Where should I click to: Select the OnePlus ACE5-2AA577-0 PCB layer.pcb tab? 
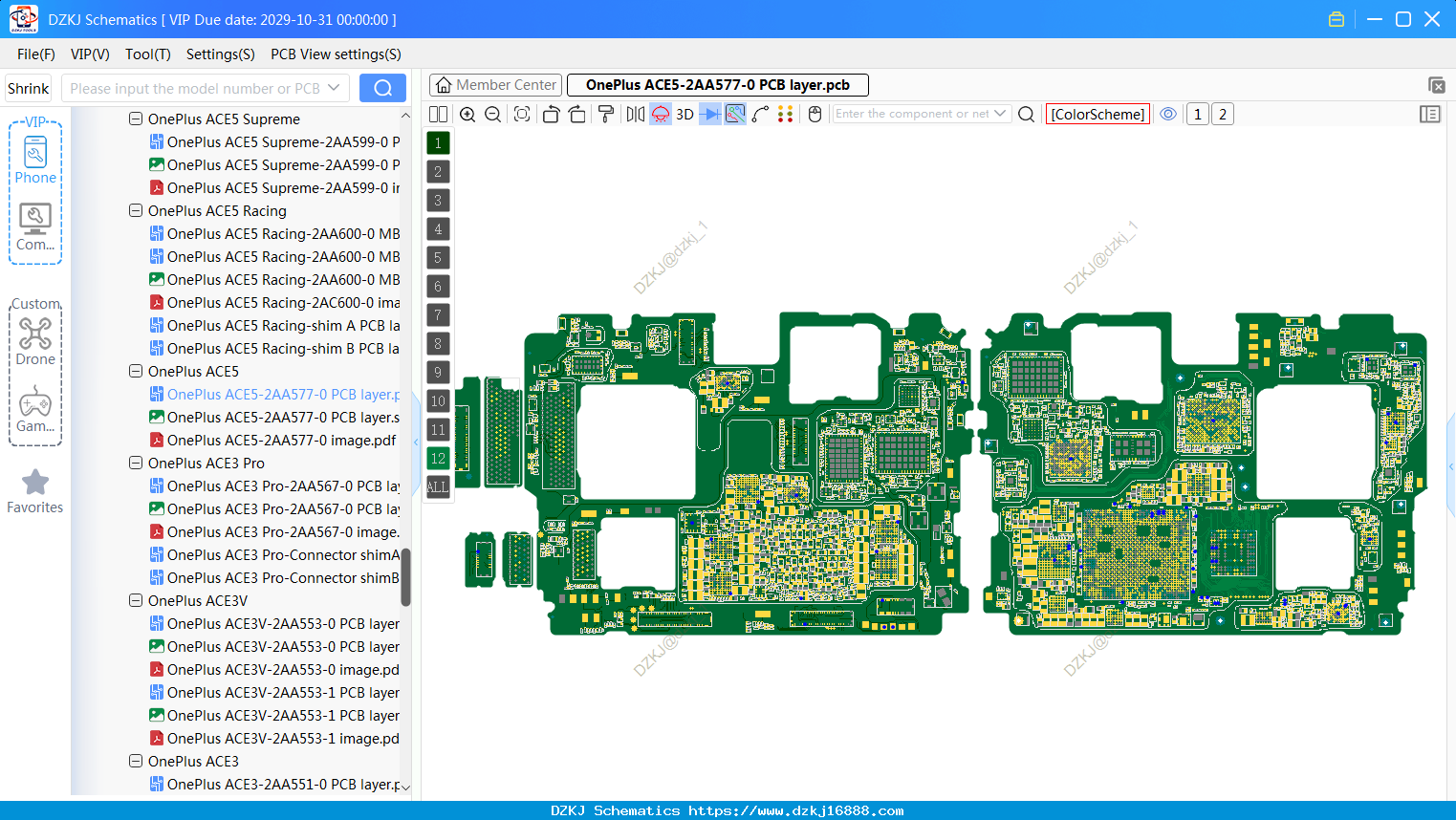(x=717, y=85)
